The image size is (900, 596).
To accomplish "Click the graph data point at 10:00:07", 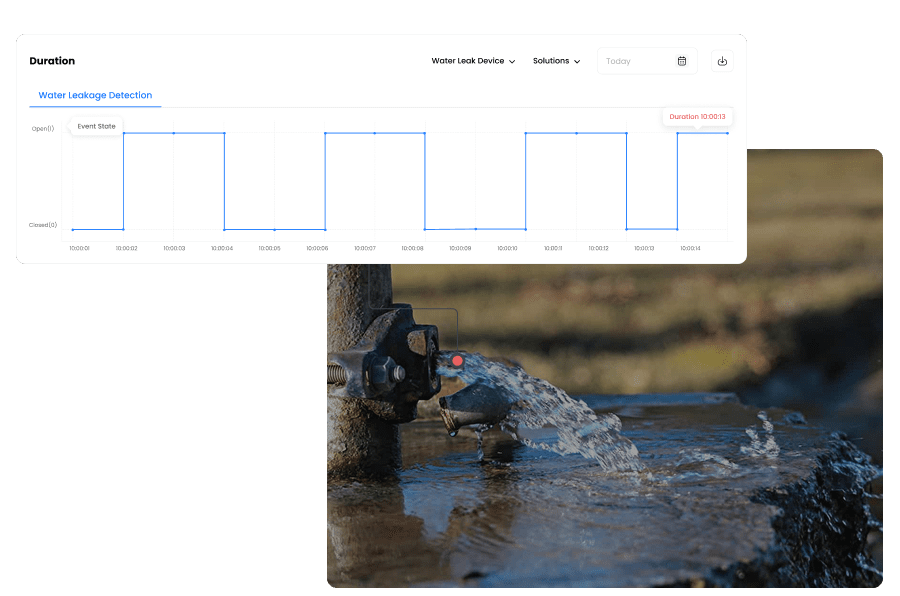I will pyautogui.click(x=375, y=133).
